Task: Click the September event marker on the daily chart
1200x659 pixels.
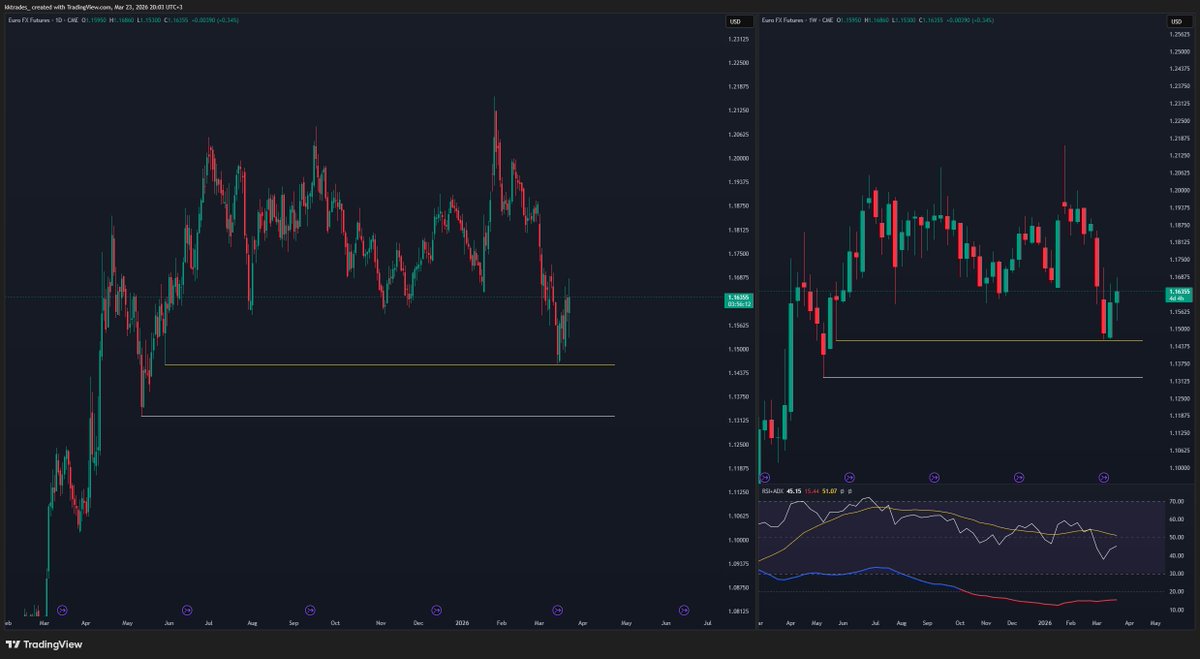Action: click(310, 609)
